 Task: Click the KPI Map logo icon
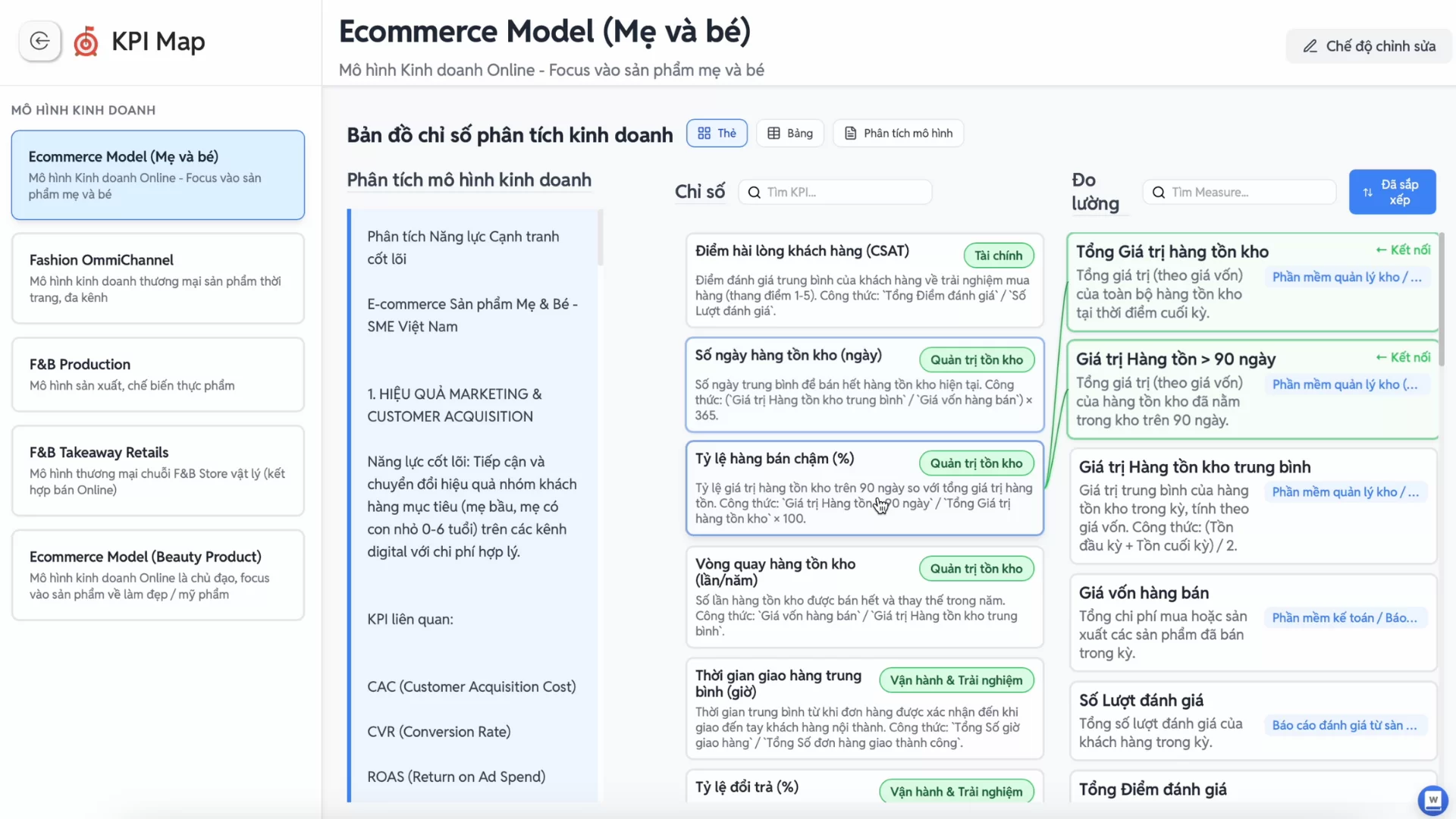(86, 42)
